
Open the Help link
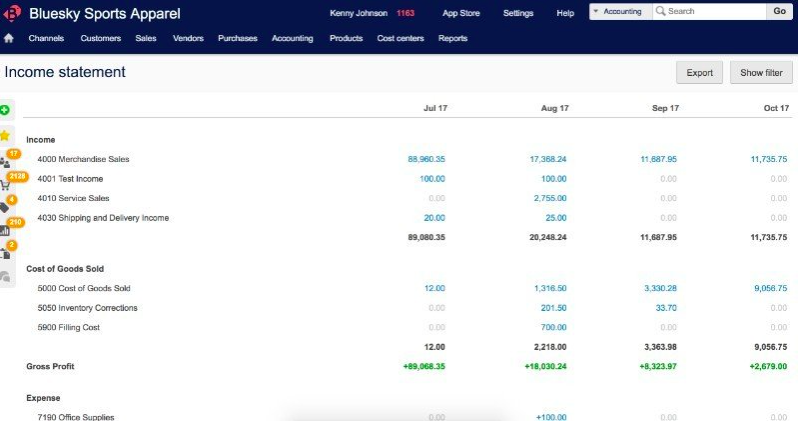[x=565, y=13]
